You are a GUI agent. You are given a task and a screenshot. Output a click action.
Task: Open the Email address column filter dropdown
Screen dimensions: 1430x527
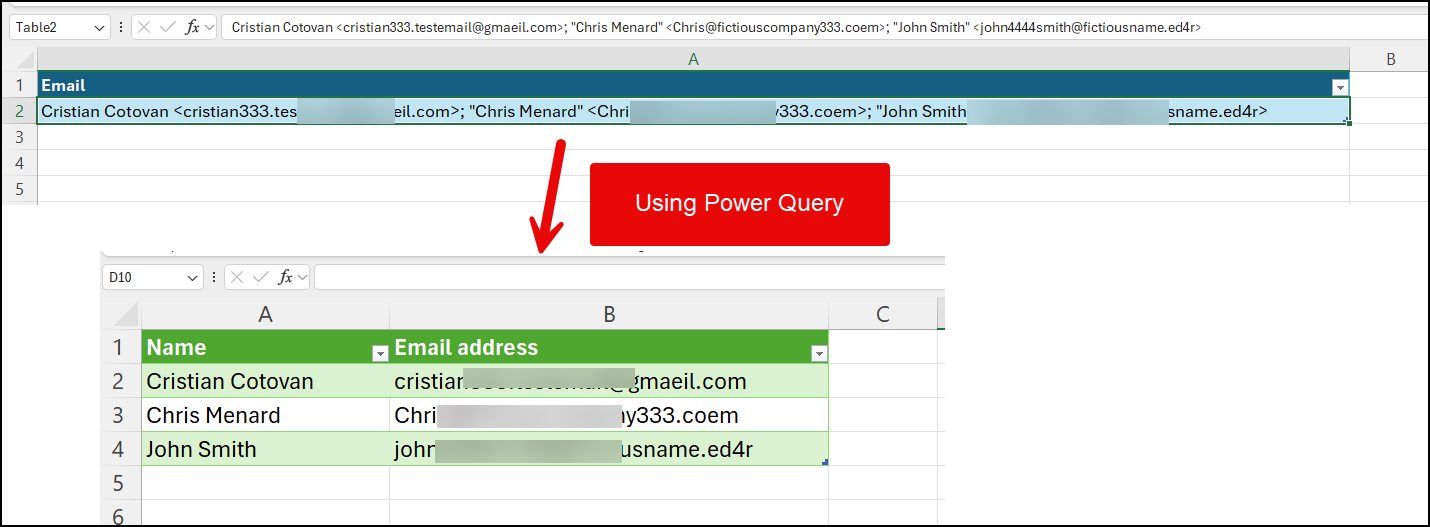[819, 353]
